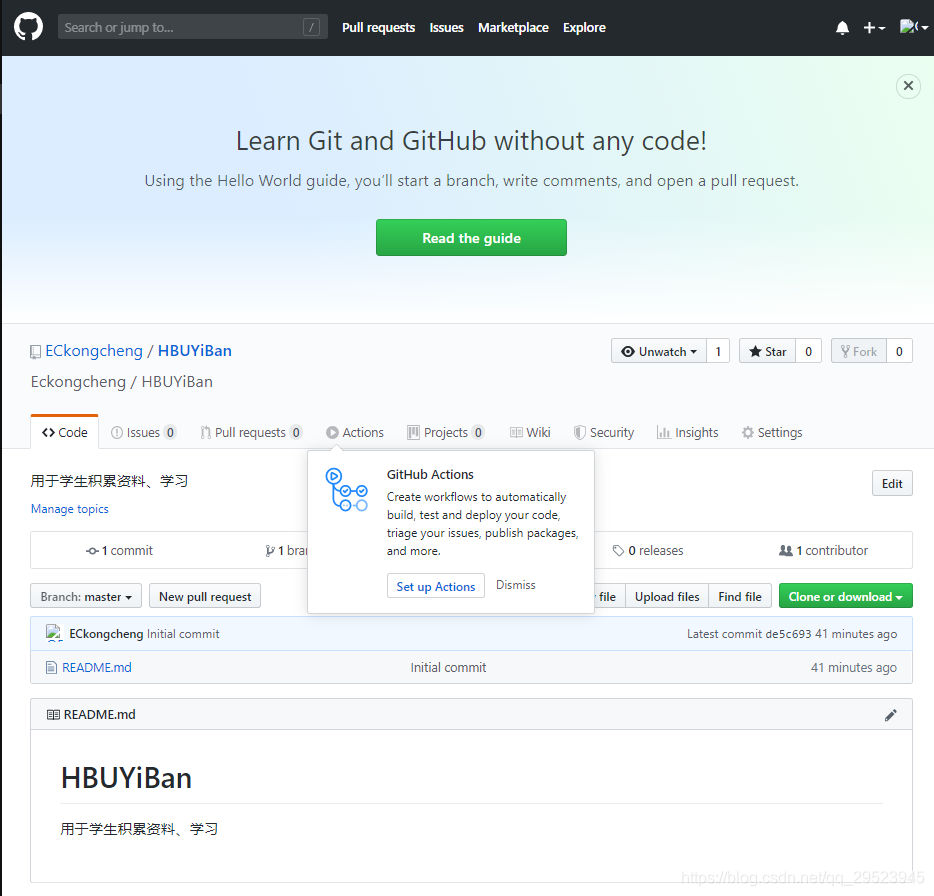This screenshot has height=896, width=934.
Task: Open the user avatar menu
Action: coord(914,27)
